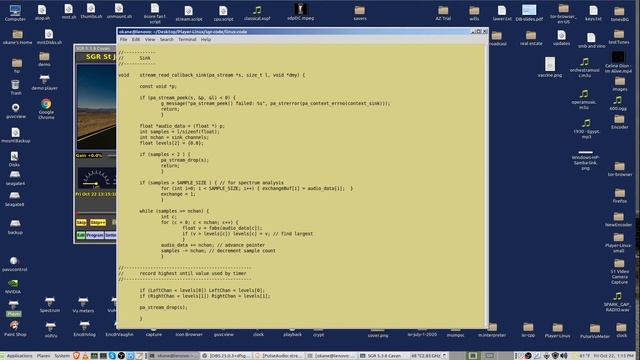Switch to PulseAudio taskbar window
The image size is (640, 360).
tap(278, 356)
